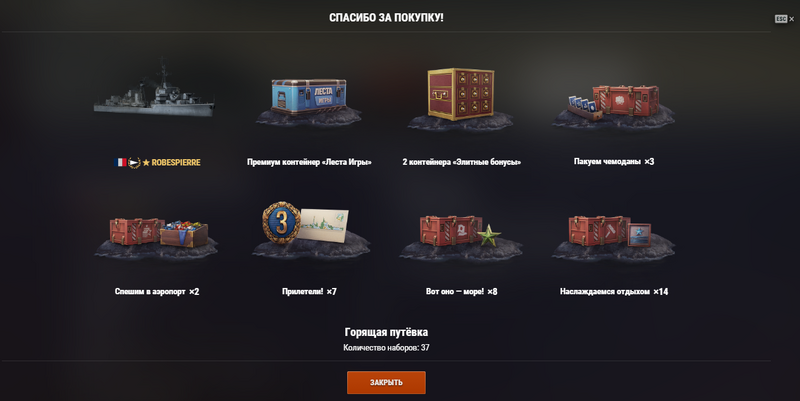Screen dimensions: 800x401
Task: Click the Горящая путёвка bundle title
Action: (386, 332)
